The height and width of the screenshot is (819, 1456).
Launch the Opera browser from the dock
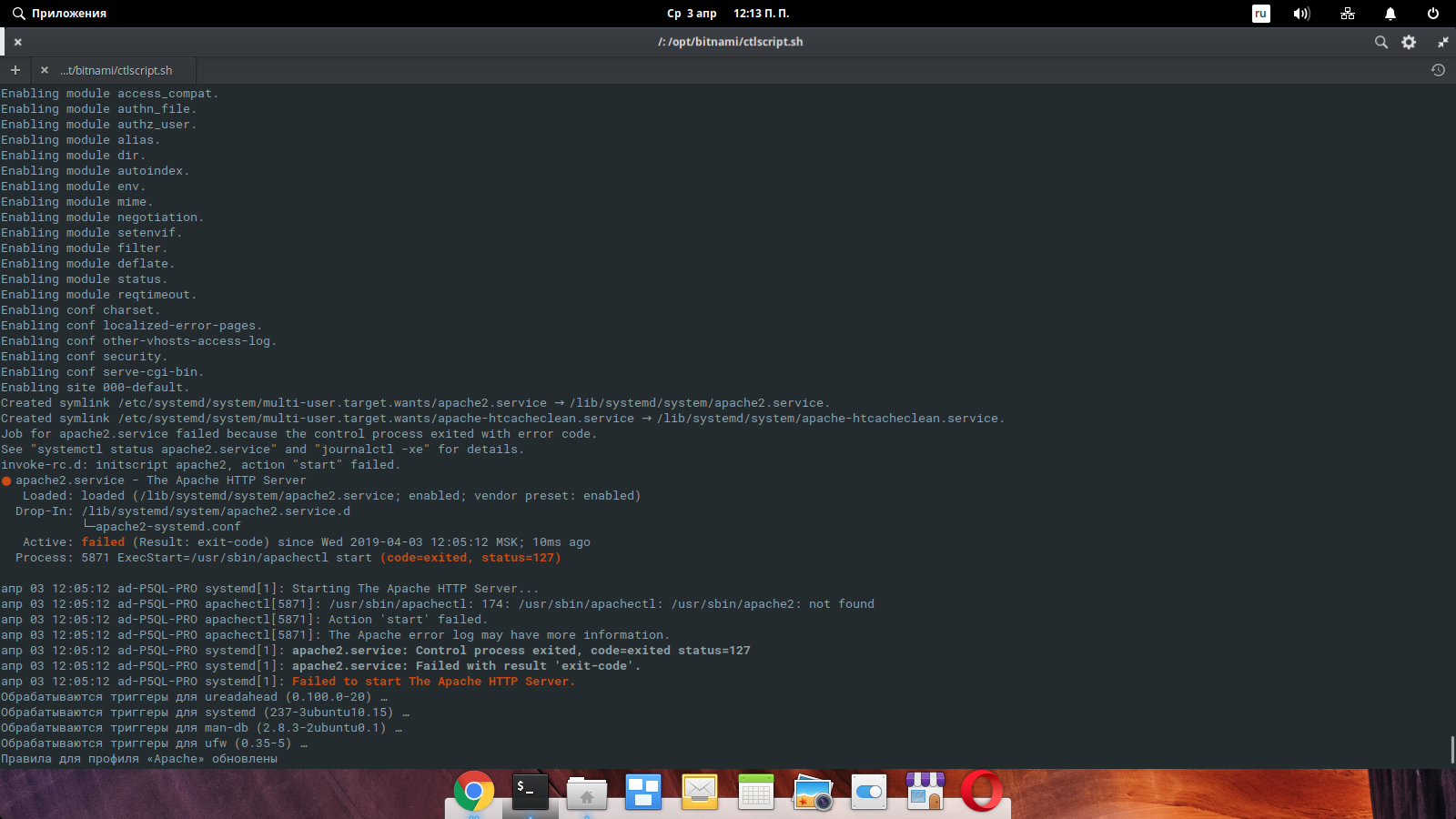(x=982, y=792)
